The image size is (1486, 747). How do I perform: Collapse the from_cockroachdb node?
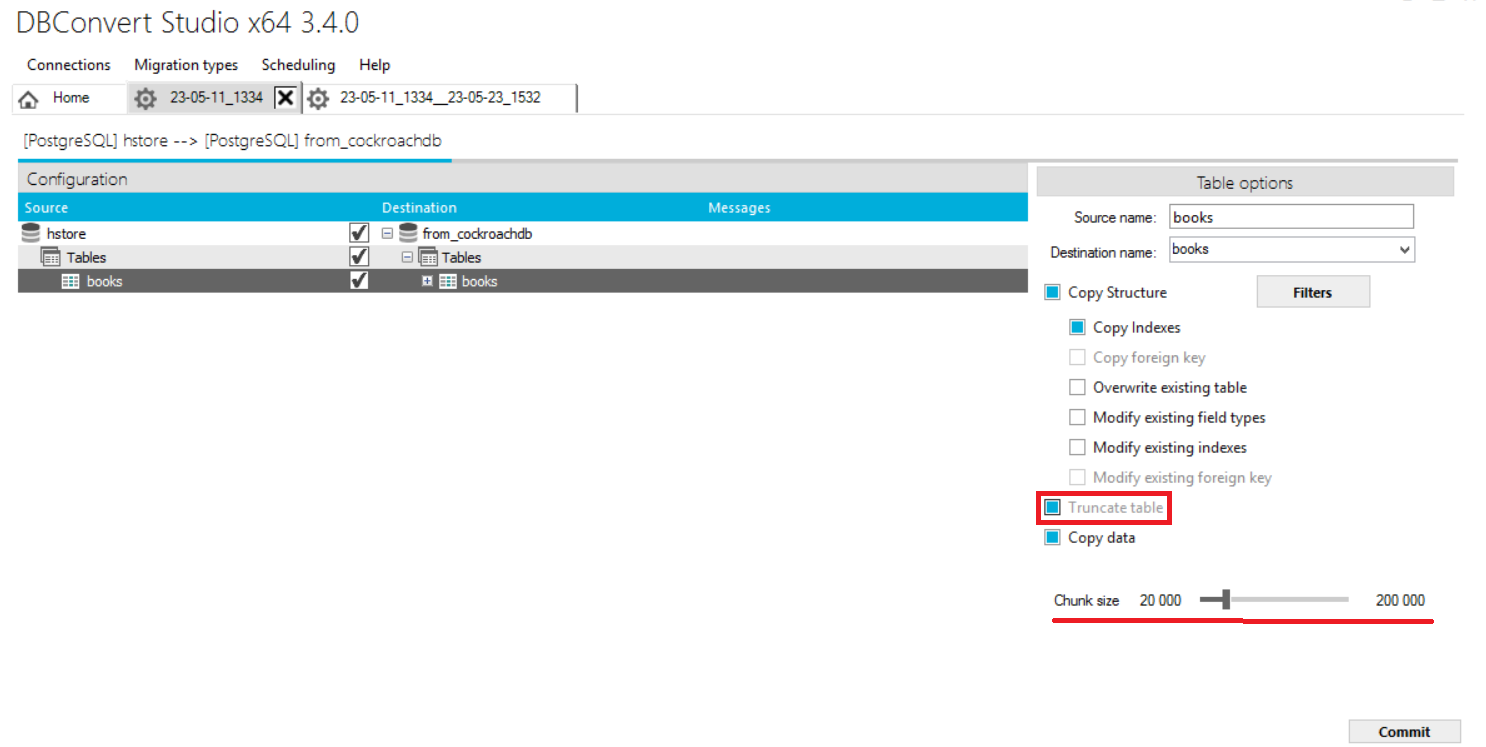pyautogui.click(x=388, y=234)
